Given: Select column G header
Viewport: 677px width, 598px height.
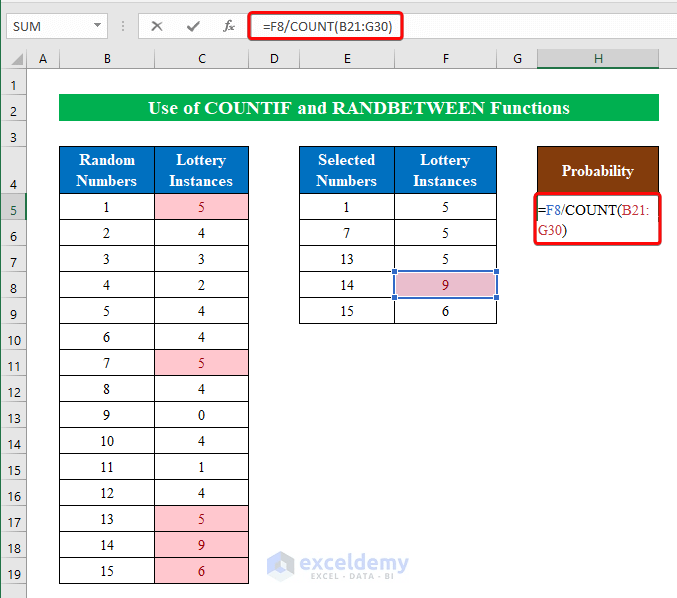Looking at the screenshot, I should click(517, 59).
